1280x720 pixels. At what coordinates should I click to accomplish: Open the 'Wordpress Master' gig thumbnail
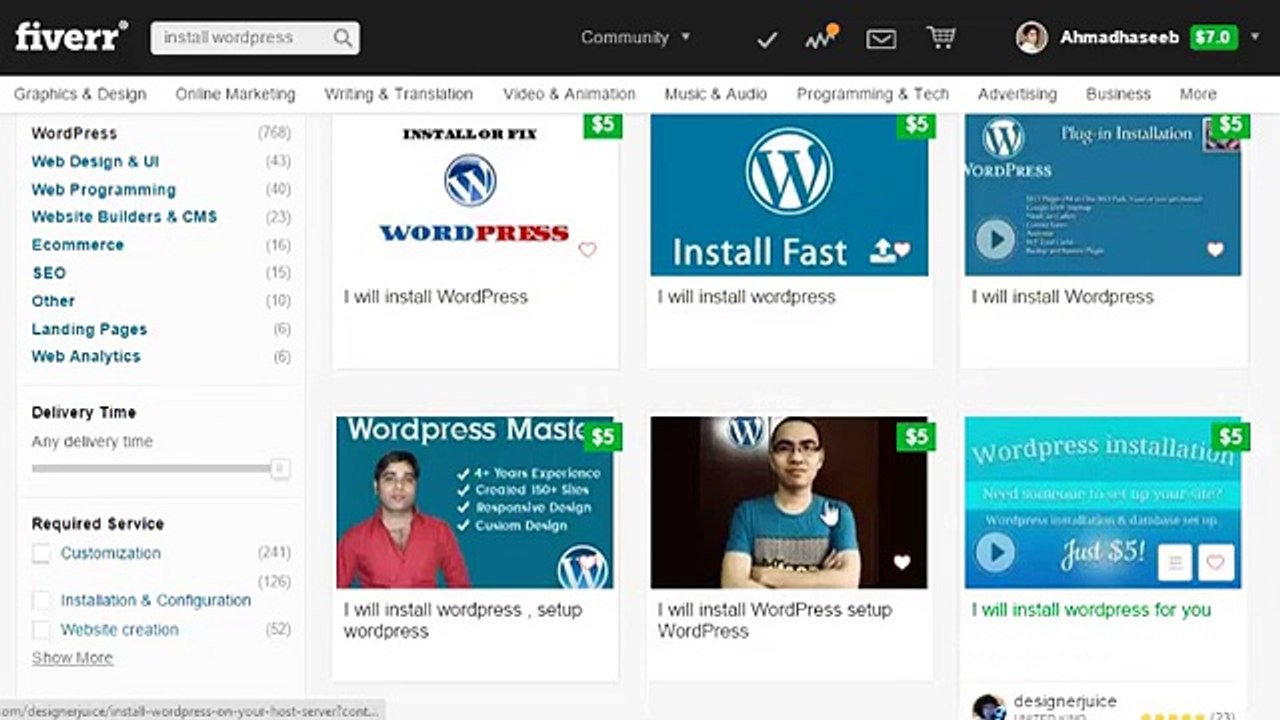click(x=475, y=502)
